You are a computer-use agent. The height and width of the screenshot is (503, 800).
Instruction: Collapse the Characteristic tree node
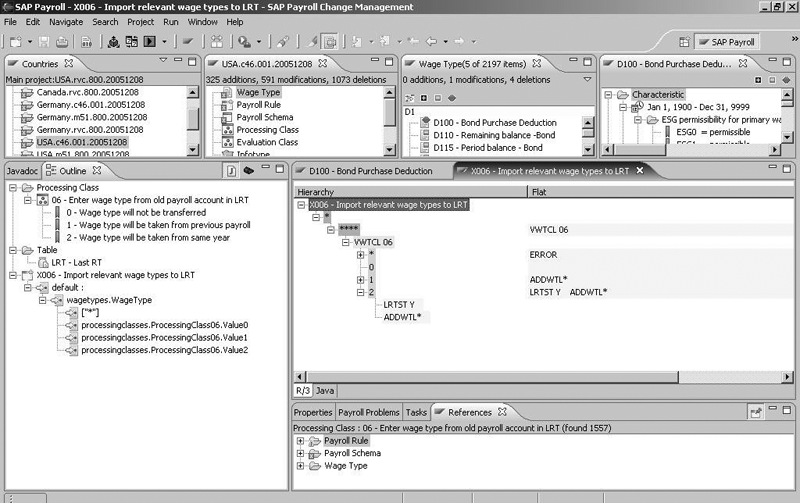609,95
